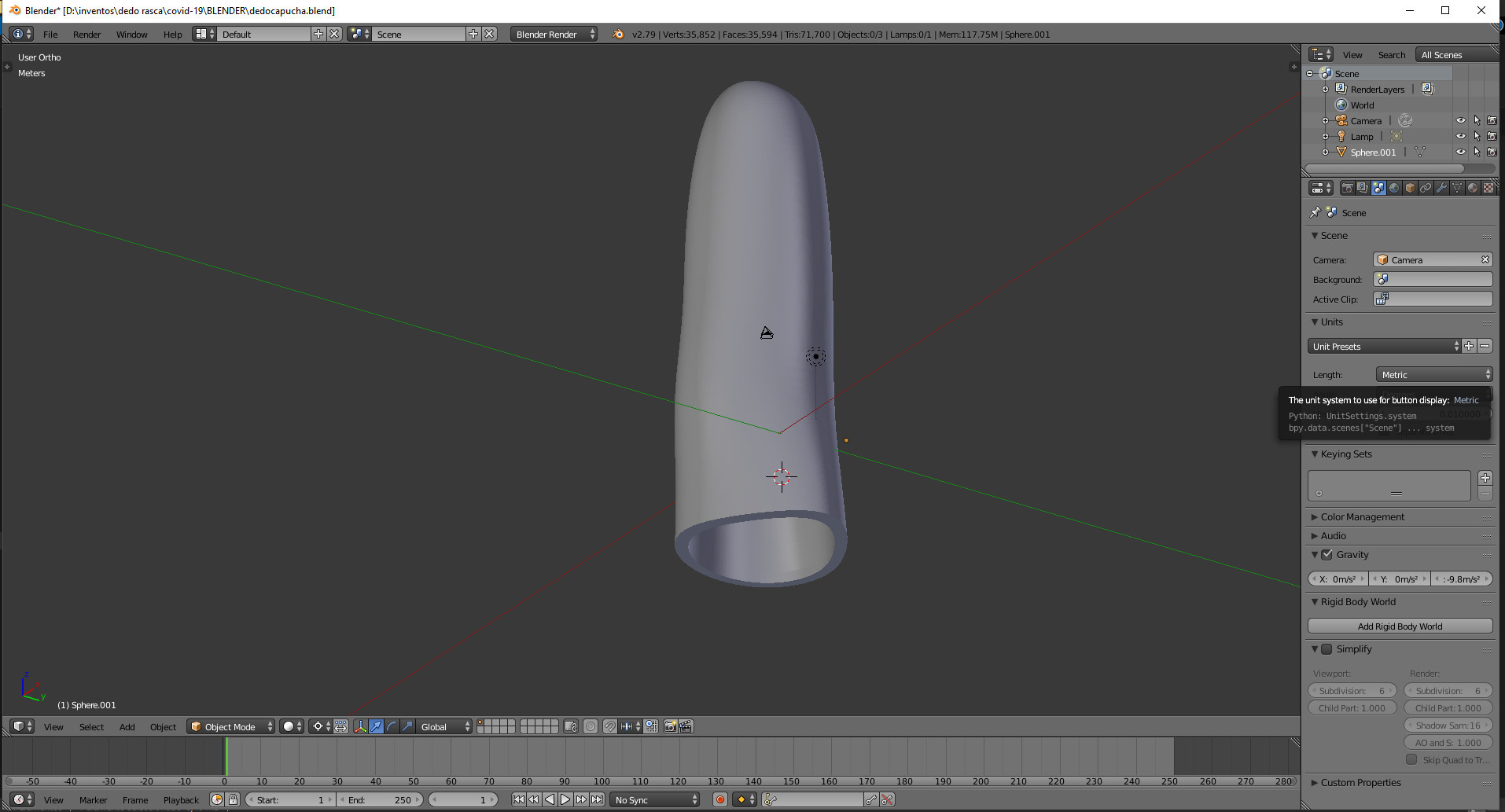The width and height of the screenshot is (1505, 812).
Task: Expand the Audio panel
Action: coord(1333,535)
